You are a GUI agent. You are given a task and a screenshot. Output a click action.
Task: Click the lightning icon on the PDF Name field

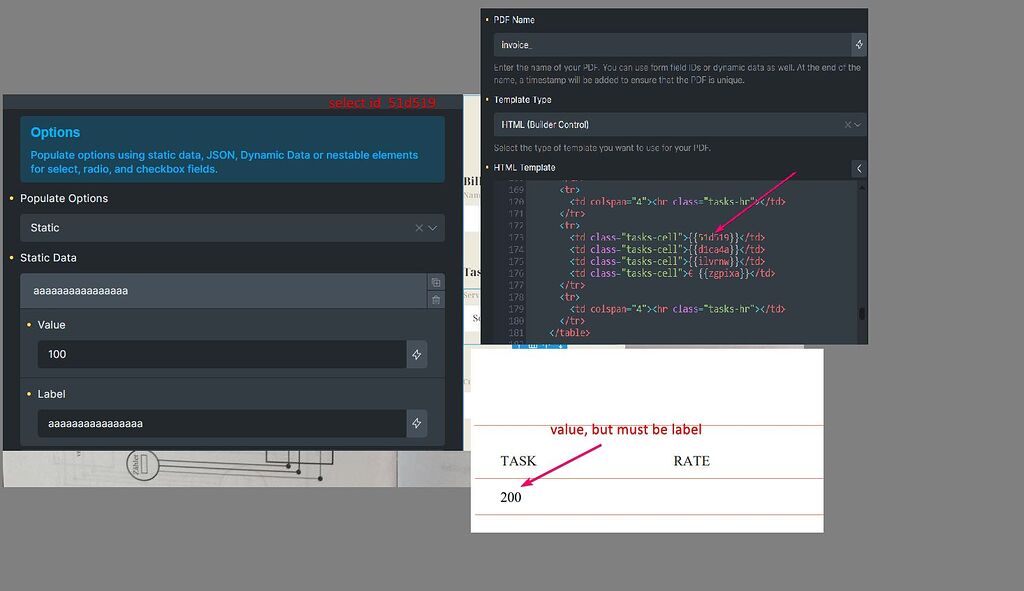(858, 44)
